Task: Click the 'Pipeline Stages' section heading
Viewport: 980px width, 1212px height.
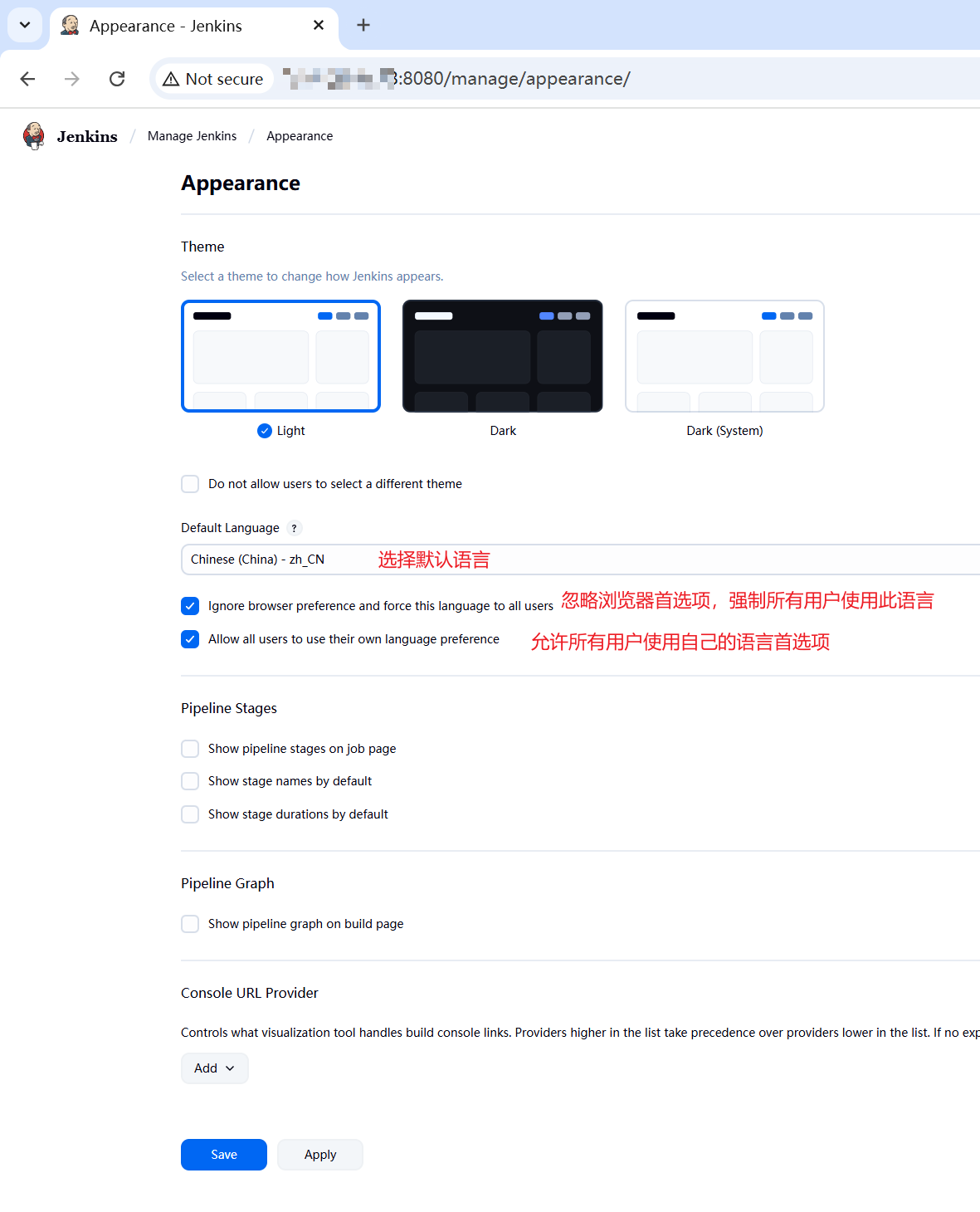Action: click(229, 708)
